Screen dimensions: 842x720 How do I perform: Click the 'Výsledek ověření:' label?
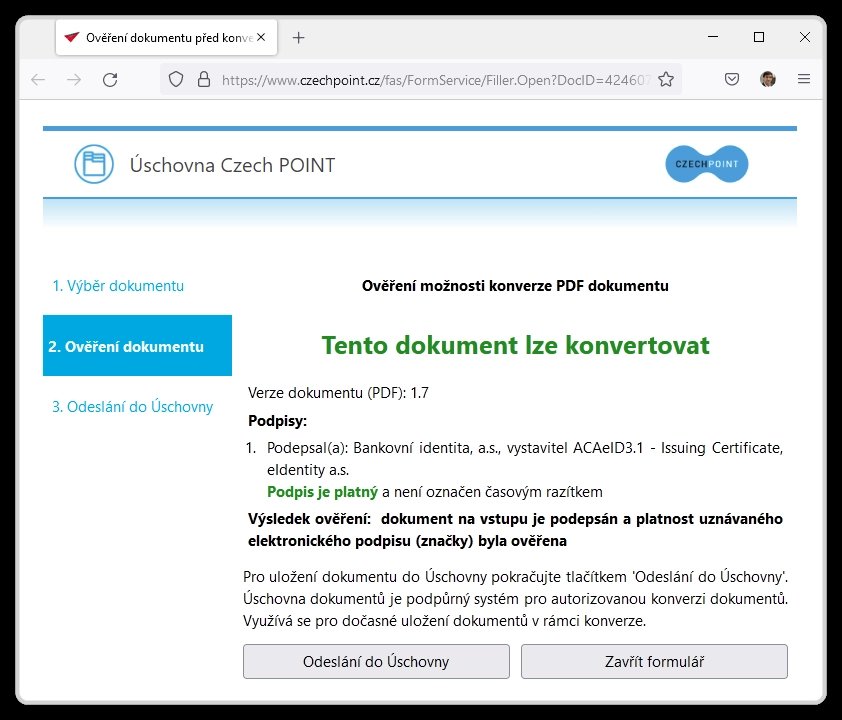click(x=309, y=519)
